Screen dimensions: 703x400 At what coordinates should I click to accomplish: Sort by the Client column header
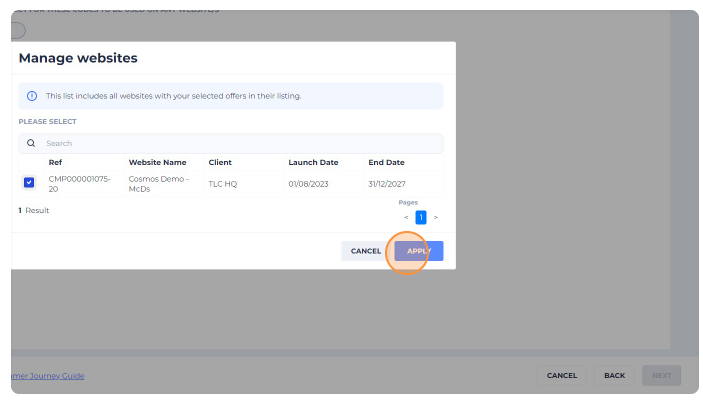click(220, 162)
